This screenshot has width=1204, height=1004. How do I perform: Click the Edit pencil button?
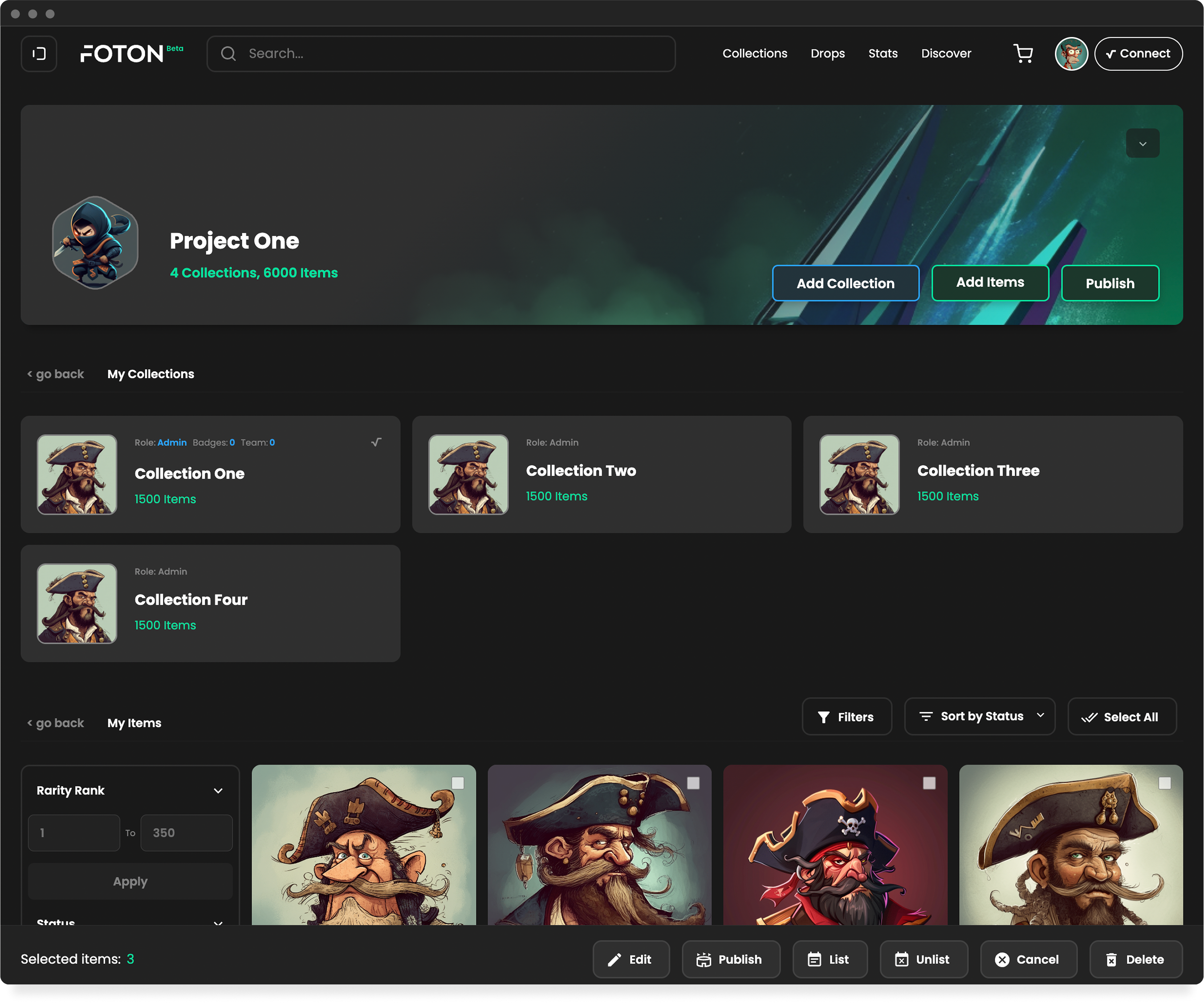[630, 959]
